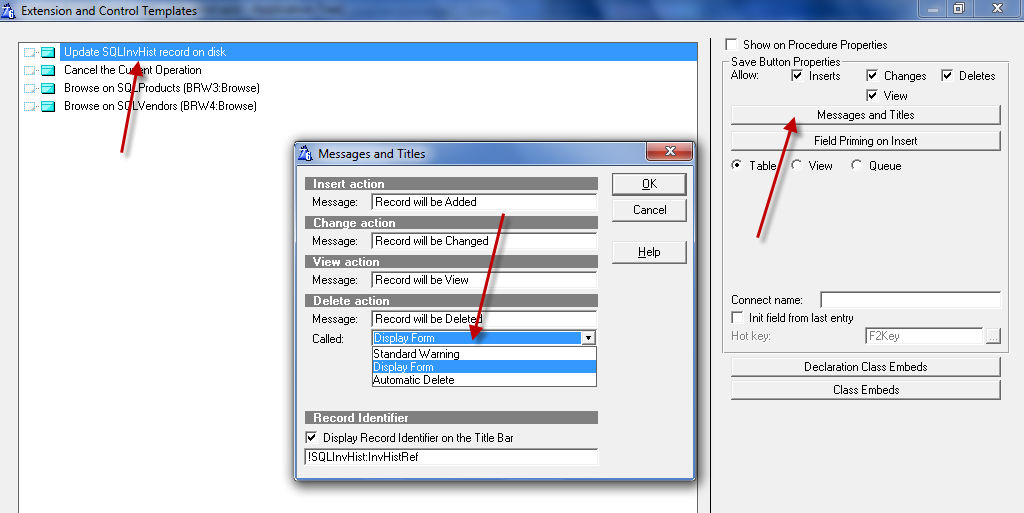
Task: Open the Called dropdown arrow
Action: pos(589,338)
